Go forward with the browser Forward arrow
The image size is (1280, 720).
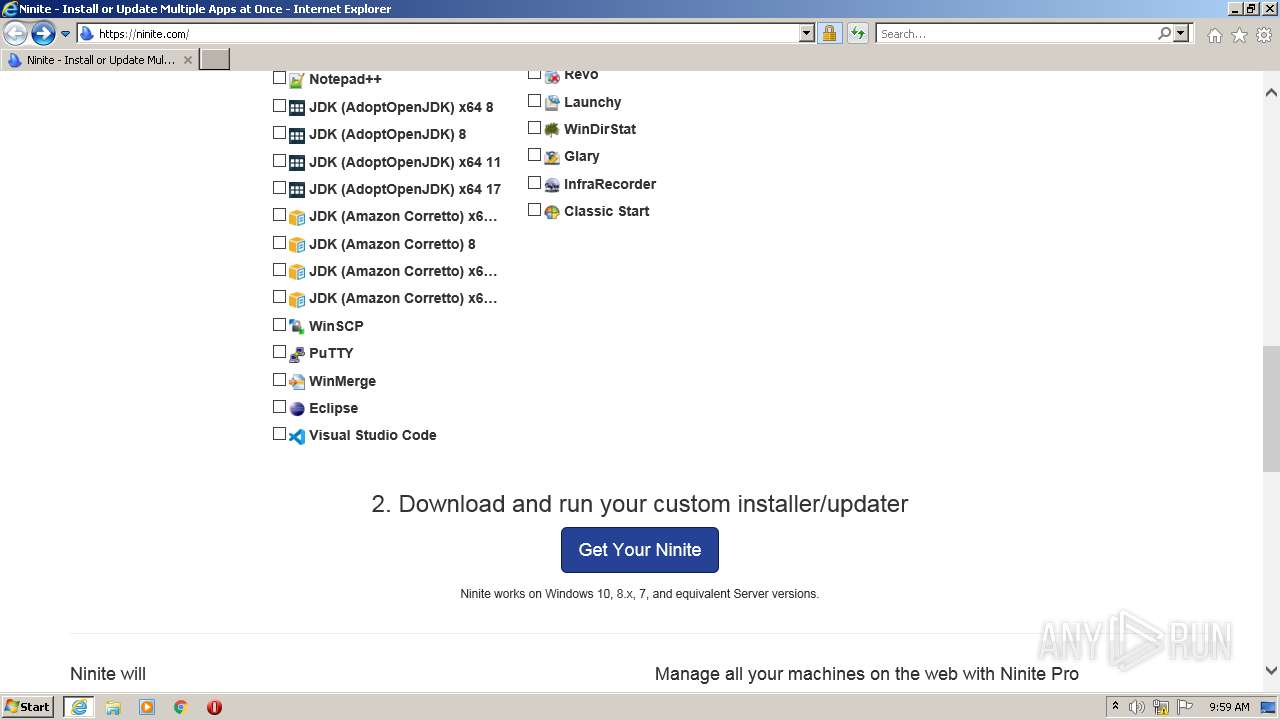tap(43, 33)
